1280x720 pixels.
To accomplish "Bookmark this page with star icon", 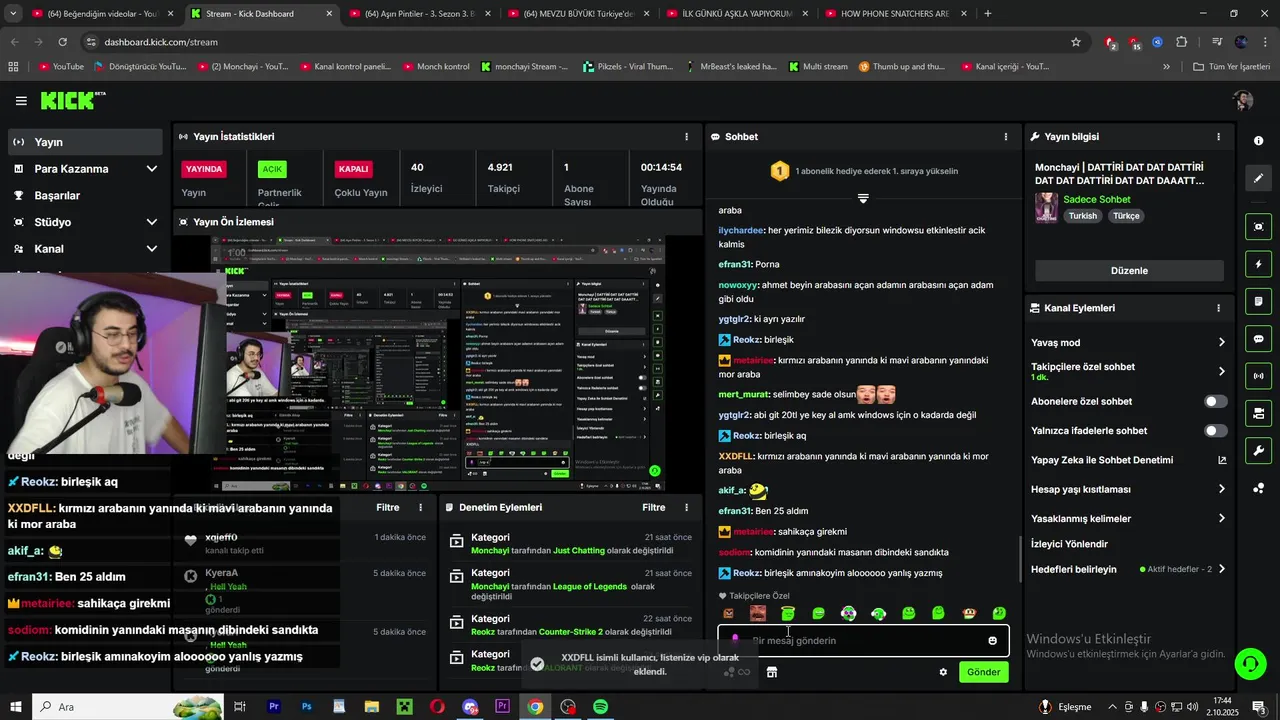I will [x=1076, y=42].
